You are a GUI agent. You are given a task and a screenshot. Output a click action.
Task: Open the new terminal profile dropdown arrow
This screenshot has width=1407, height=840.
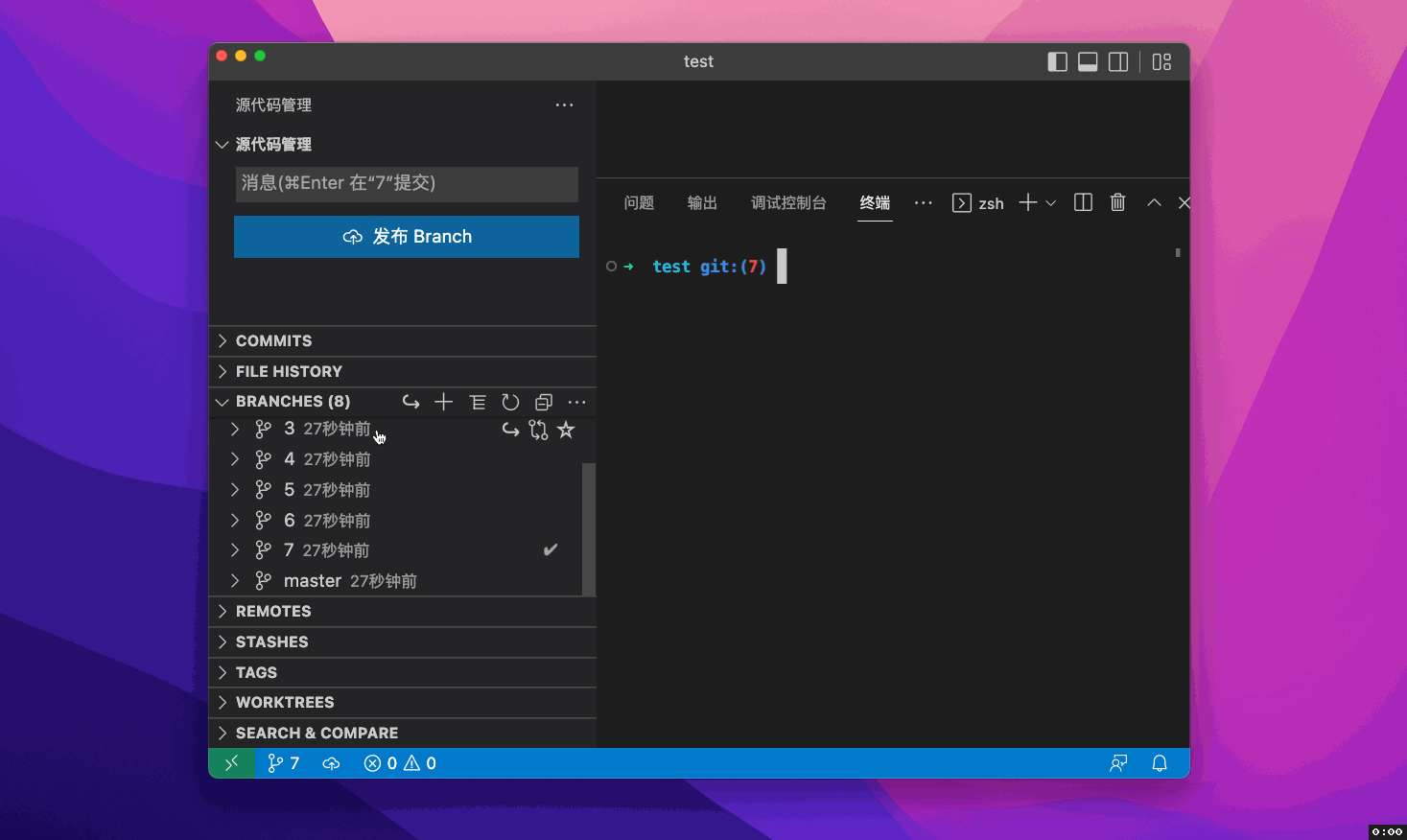(1051, 203)
